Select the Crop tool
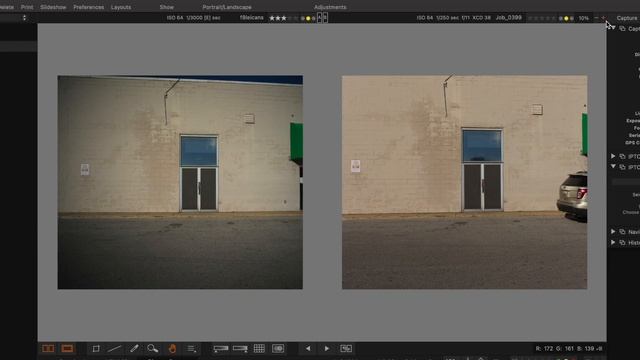The image size is (640, 360). (96, 349)
